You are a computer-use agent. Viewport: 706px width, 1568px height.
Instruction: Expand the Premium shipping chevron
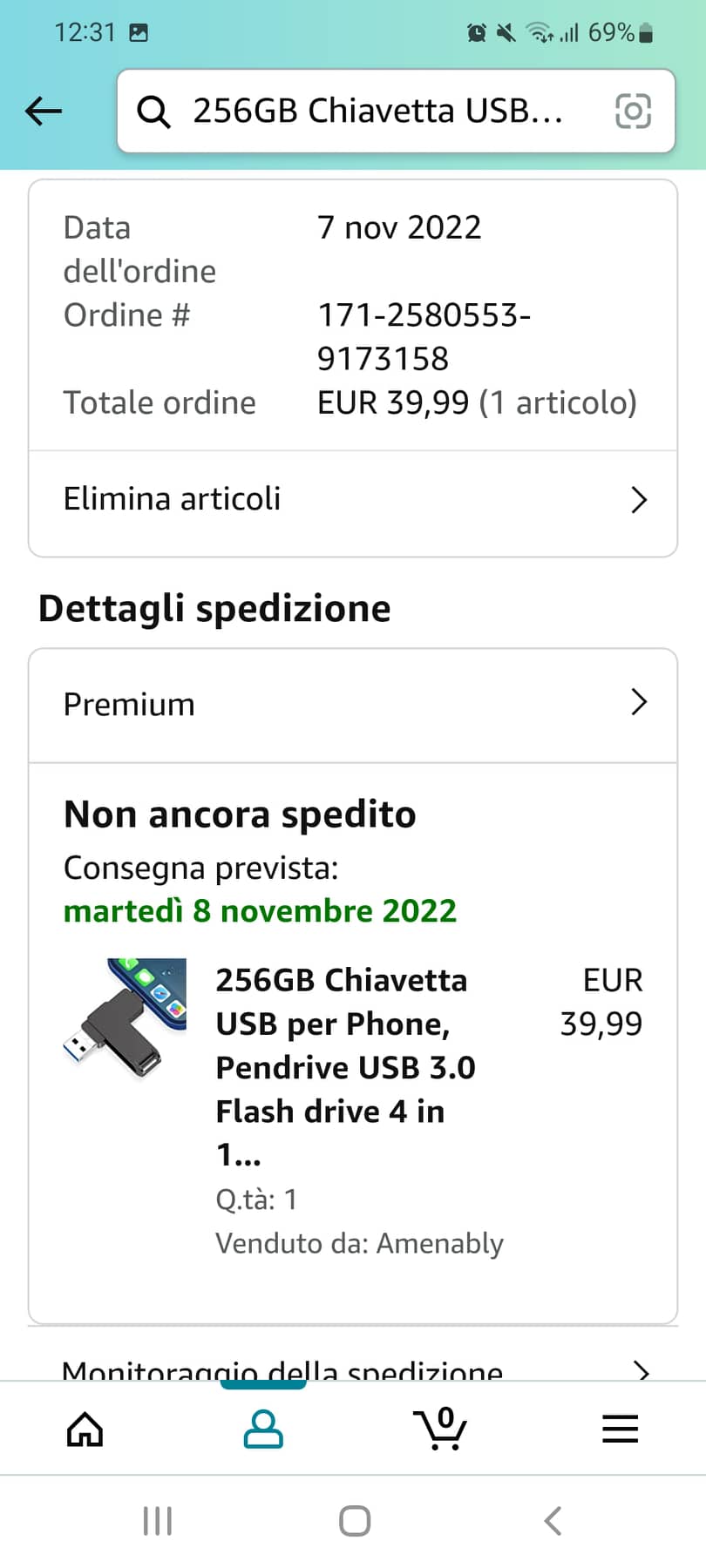click(x=639, y=702)
